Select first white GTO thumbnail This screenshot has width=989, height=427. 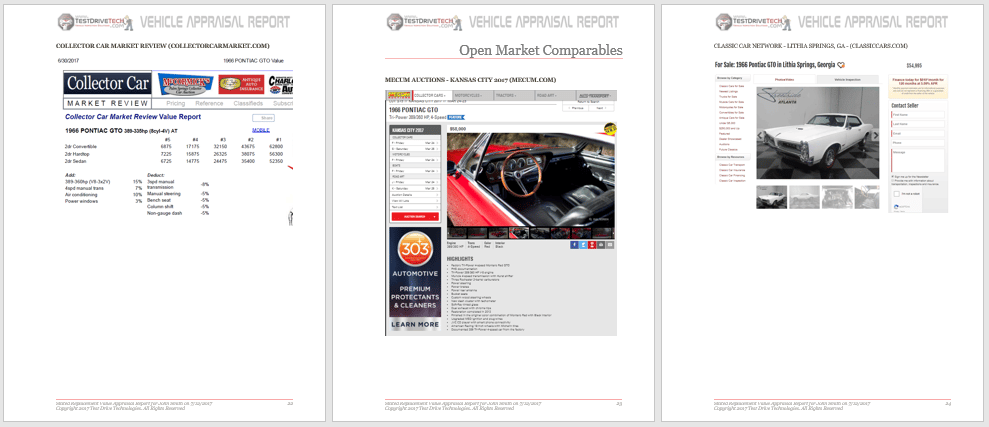[771, 197]
